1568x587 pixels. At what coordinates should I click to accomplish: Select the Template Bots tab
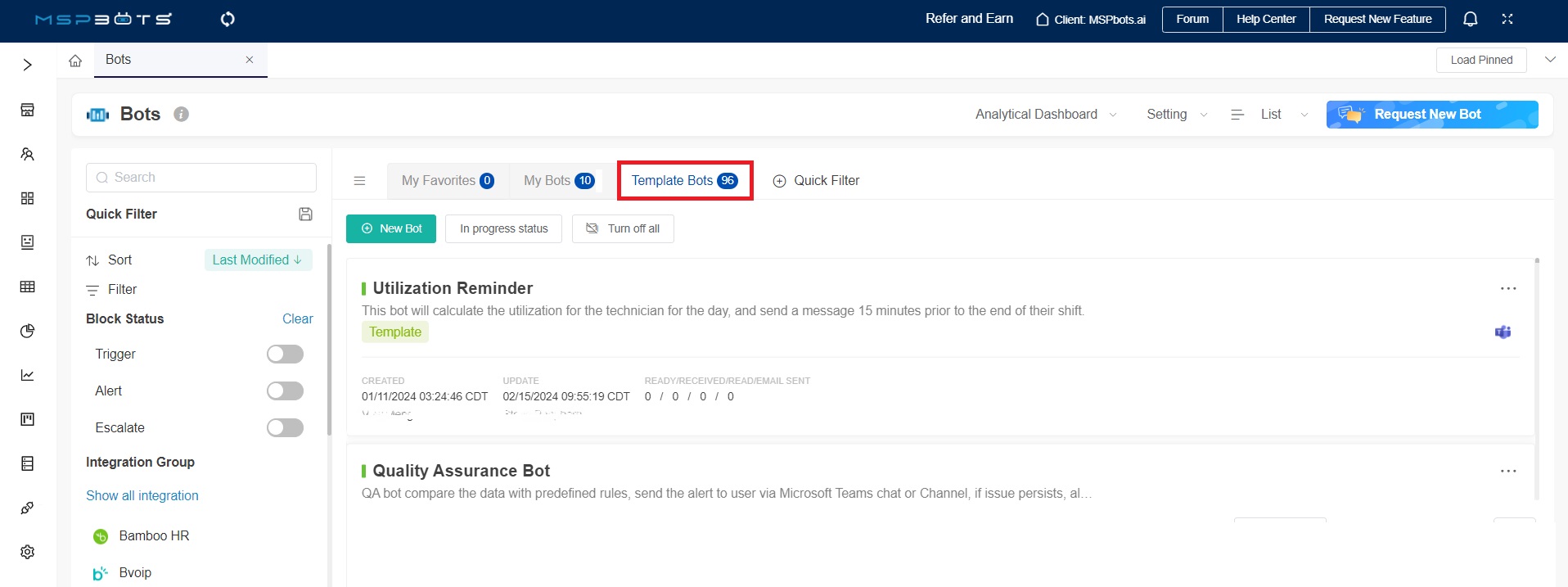[684, 181]
